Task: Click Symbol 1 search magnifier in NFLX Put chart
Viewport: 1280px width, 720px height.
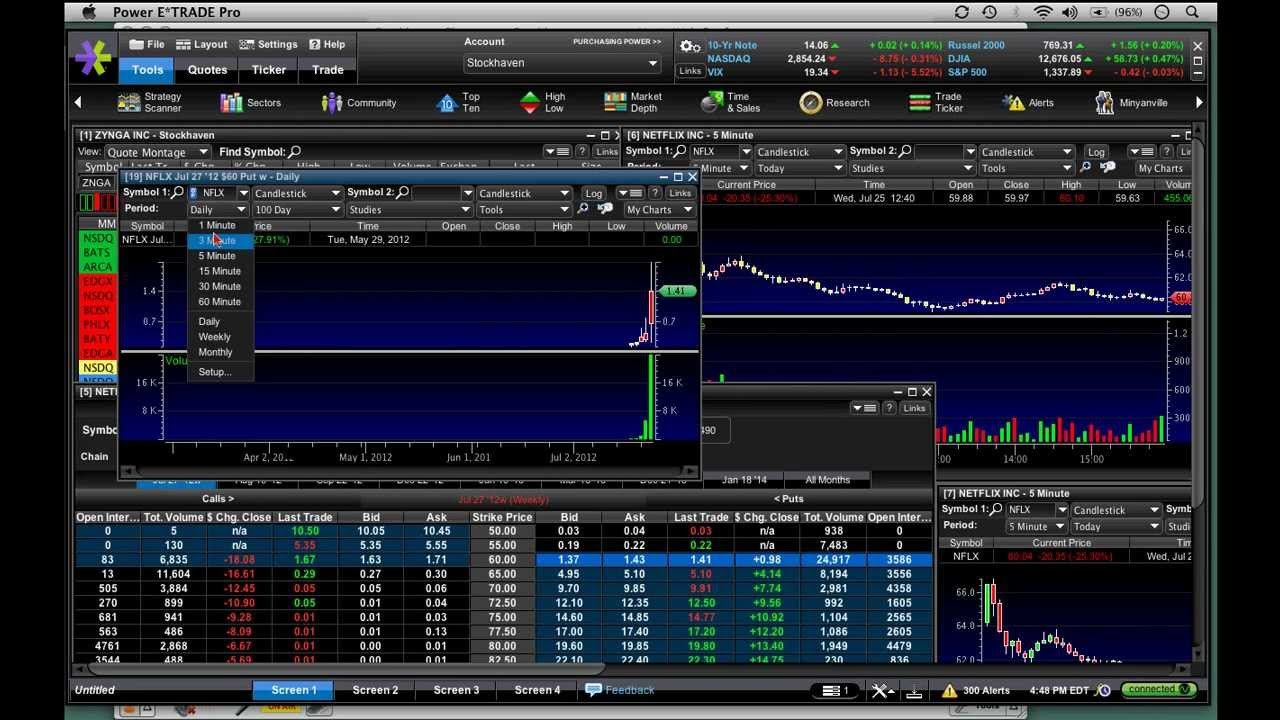Action: pos(178,192)
